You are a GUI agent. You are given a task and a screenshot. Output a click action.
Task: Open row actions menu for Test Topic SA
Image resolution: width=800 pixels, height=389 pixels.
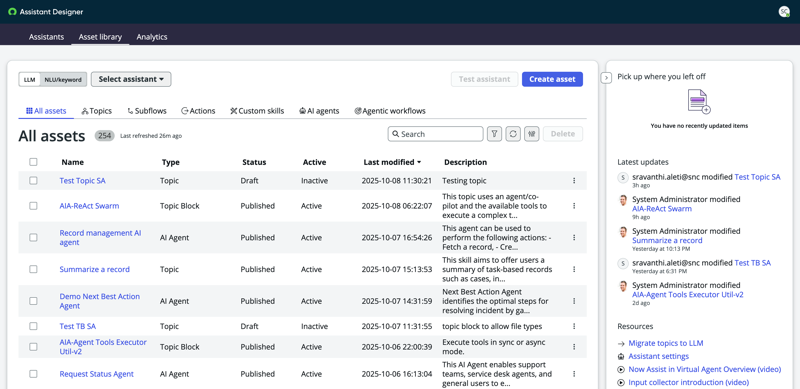coord(574,181)
